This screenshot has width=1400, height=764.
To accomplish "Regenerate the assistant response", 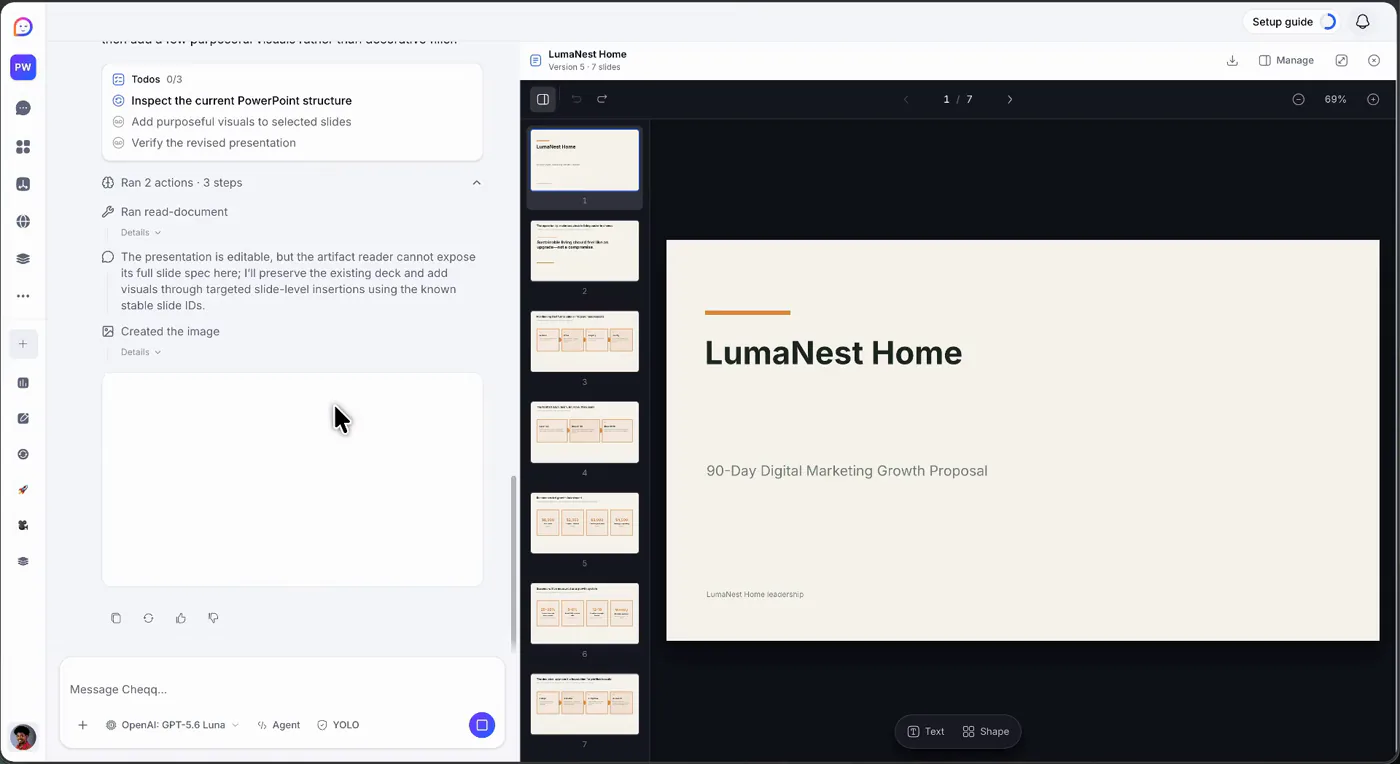I will (148, 618).
